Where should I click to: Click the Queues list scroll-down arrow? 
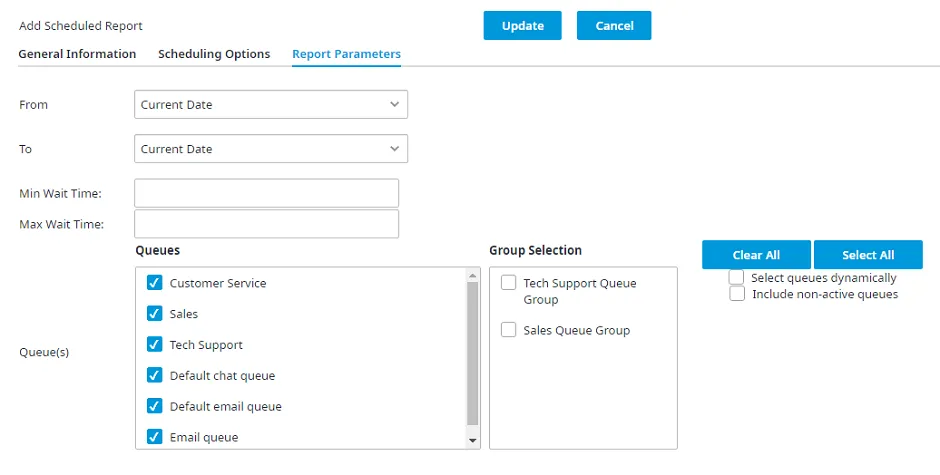472,441
